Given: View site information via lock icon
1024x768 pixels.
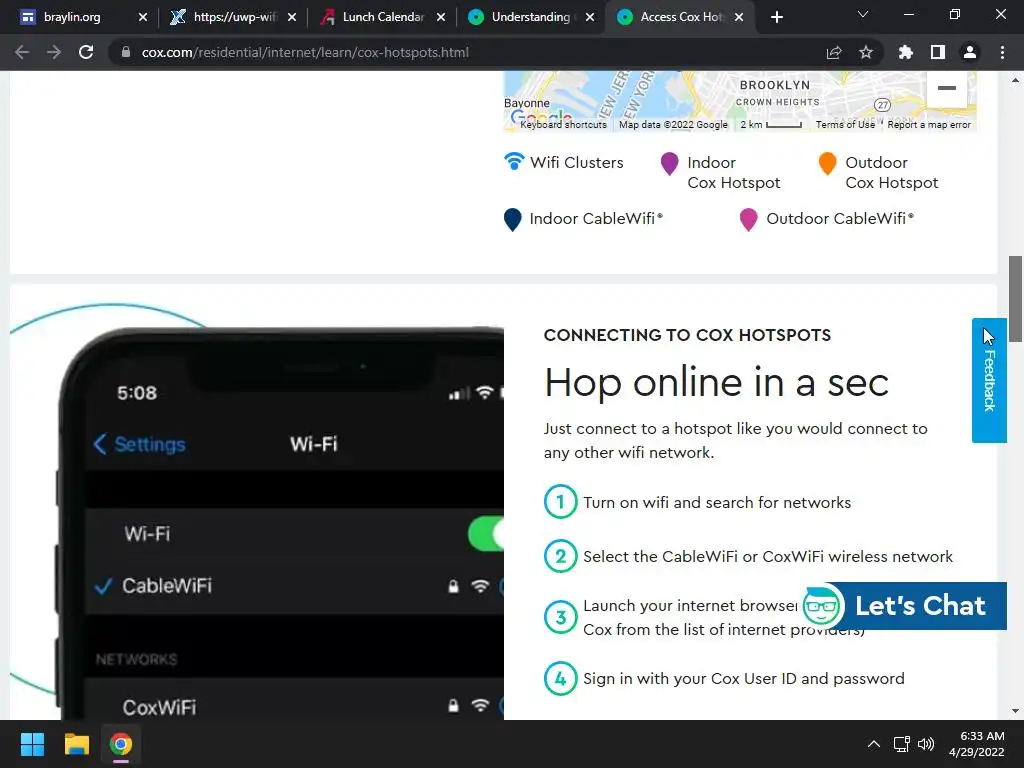Looking at the screenshot, I should pos(126,52).
